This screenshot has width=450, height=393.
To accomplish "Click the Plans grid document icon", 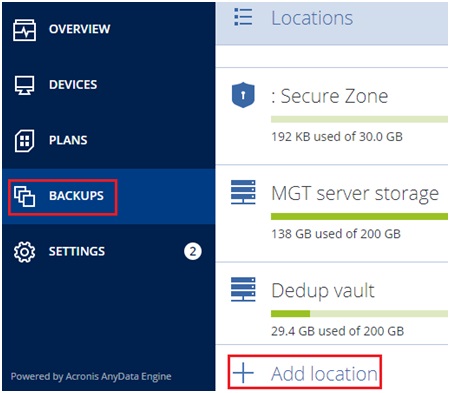I will tap(24, 141).
